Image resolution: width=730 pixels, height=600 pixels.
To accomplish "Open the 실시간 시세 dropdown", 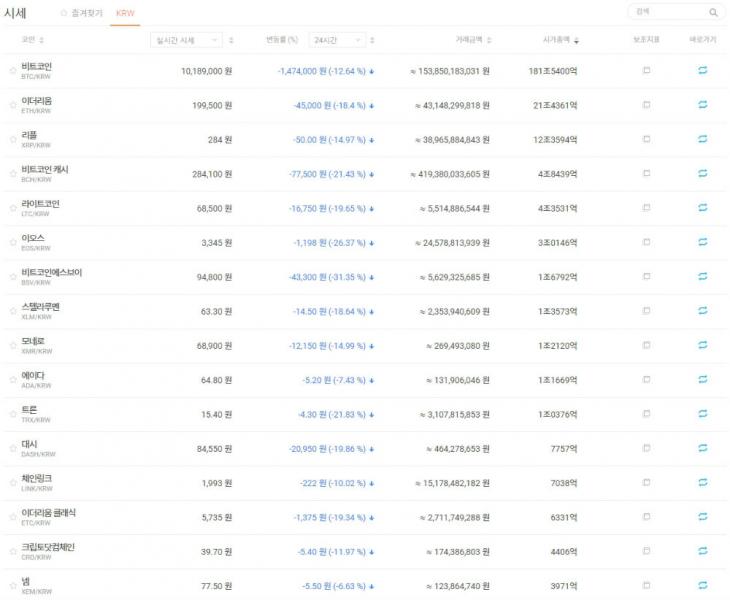I will [186, 40].
